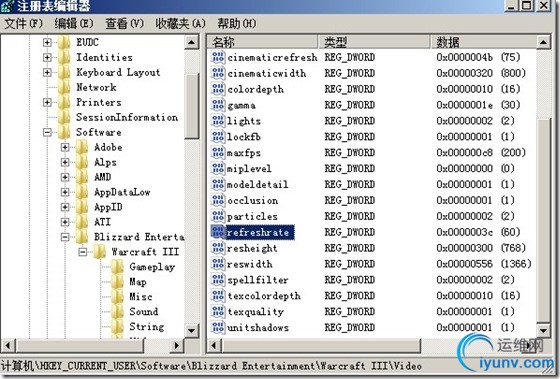560x379 pixels.
Task: Click the tree pane scroll-right arrow
Action: tap(176, 345)
